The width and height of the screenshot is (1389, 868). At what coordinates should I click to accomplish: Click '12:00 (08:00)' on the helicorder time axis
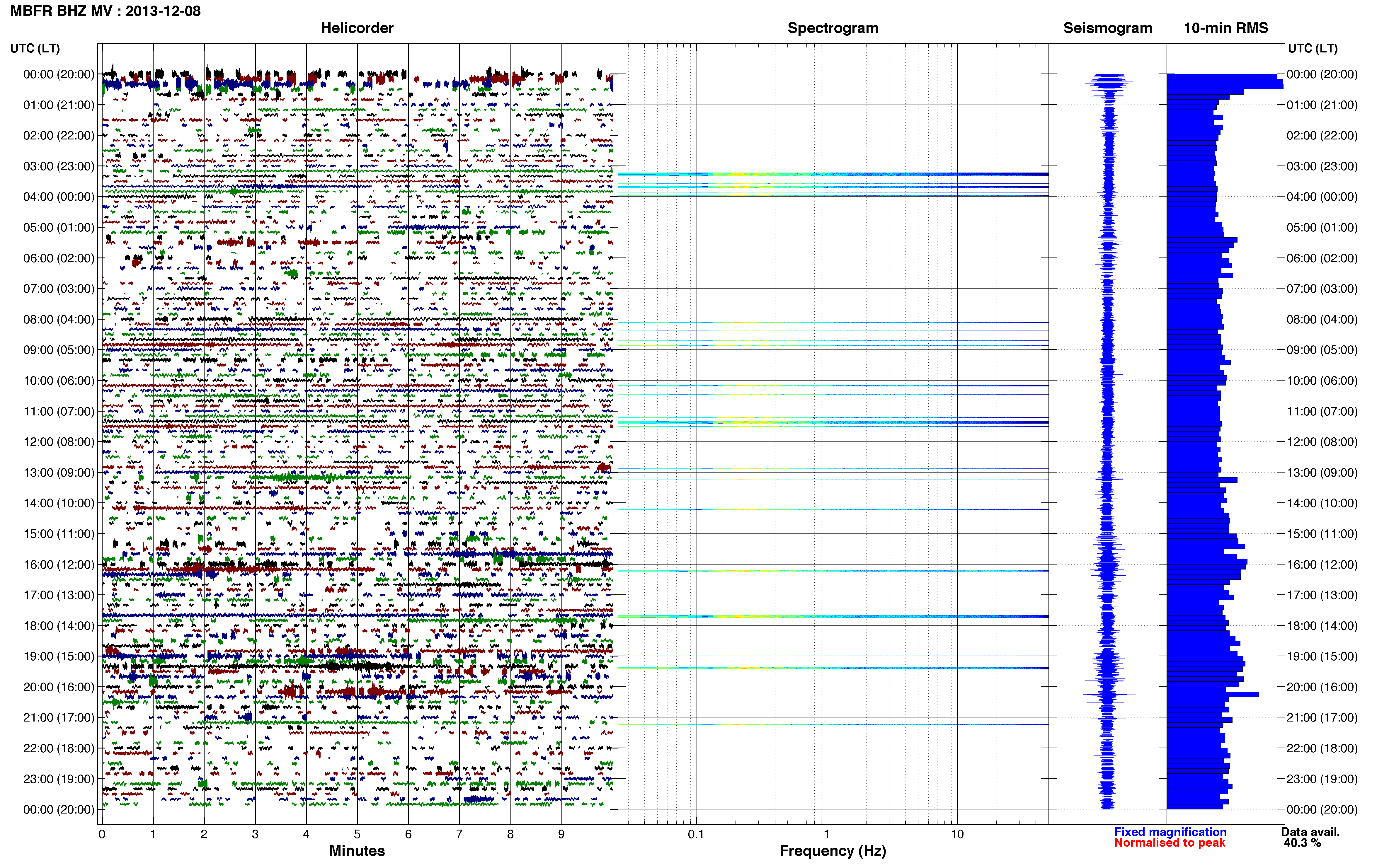click(x=59, y=442)
